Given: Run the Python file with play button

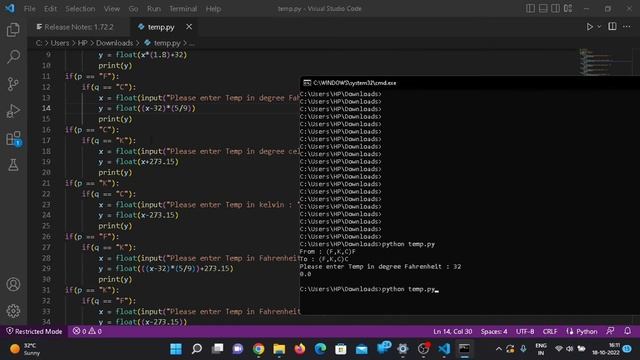Looking at the screenshot, I should tap(589, 27).
